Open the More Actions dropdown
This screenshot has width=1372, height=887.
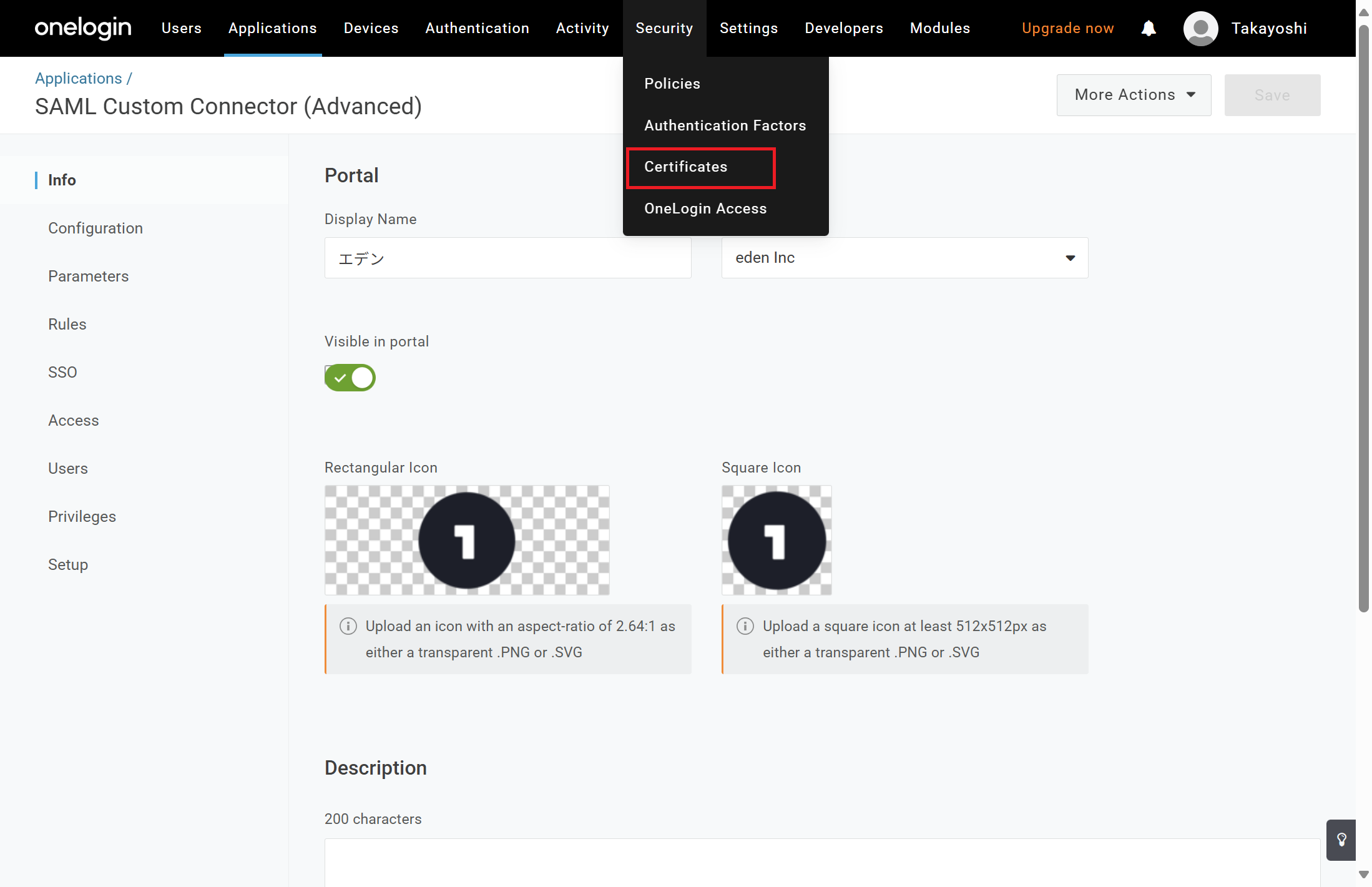click(1134, 95)
